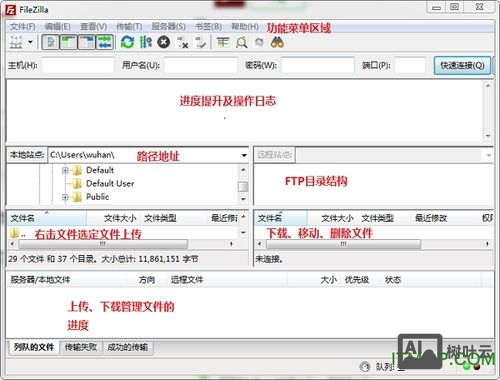Select the parent directory '..' entry
This screenshot has height=380, width=500.
pyautogui.click(x=18, y=233)
